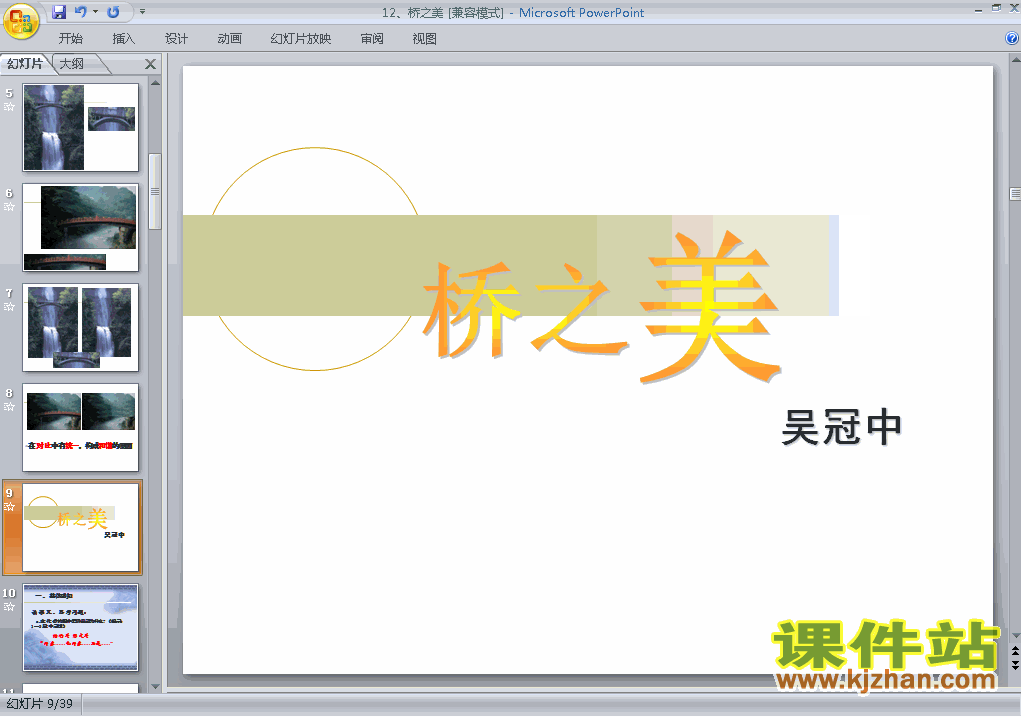
Task: Open PowerPoint help question mark icon
Action: pos(1012,38)
